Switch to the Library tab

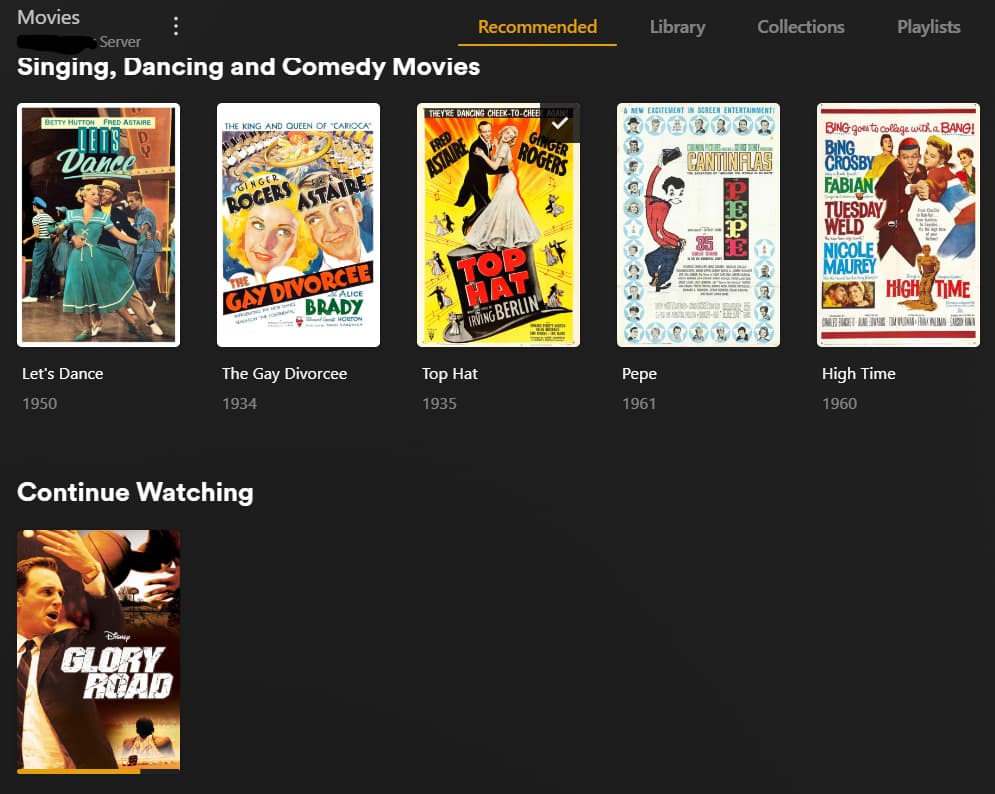[x=677, y=27]
